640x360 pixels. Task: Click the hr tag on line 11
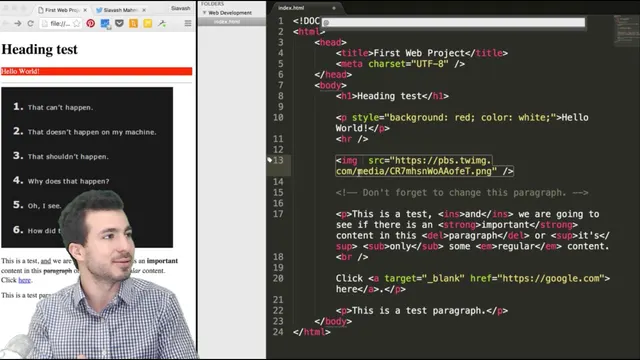tap(352, 139)
